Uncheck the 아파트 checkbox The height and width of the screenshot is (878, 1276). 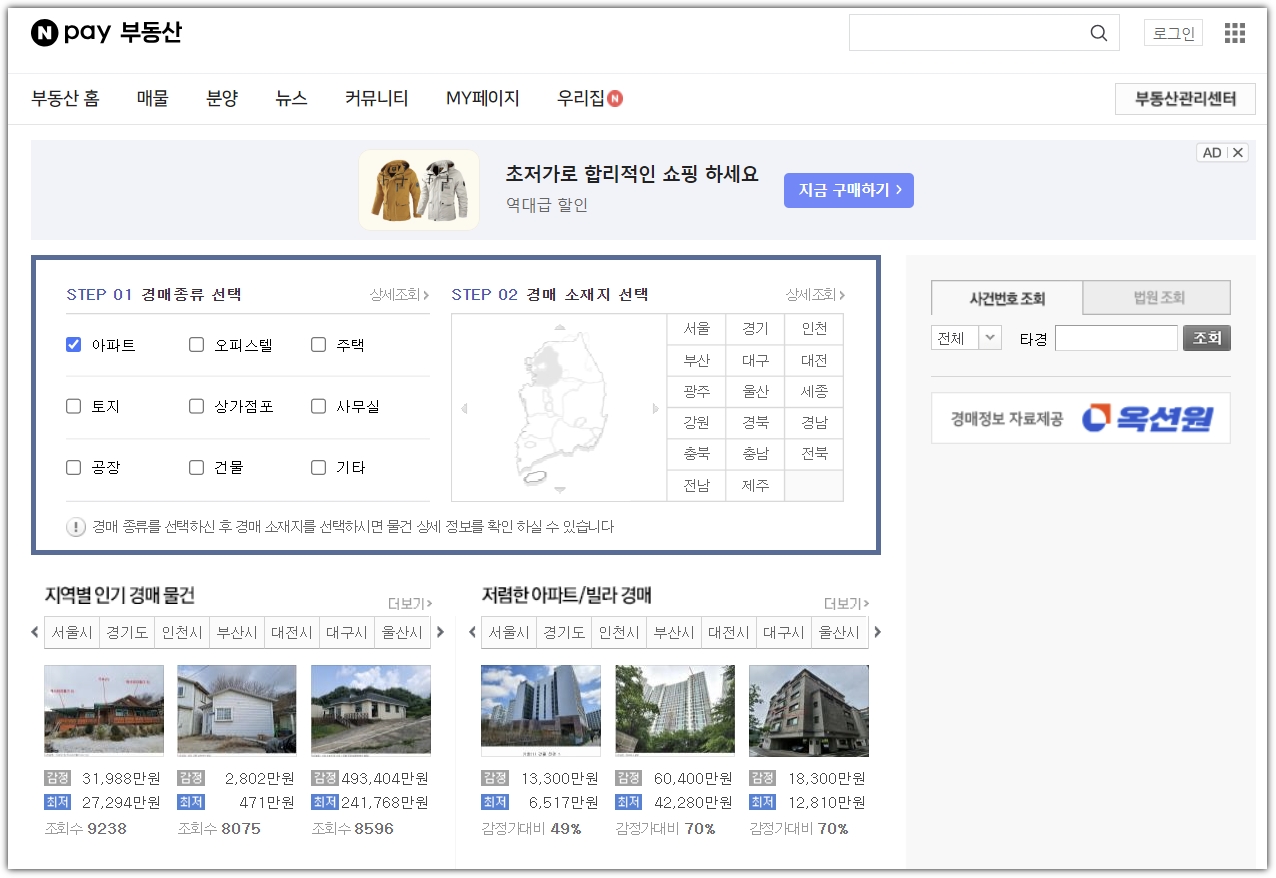click(x=72, y=343)
